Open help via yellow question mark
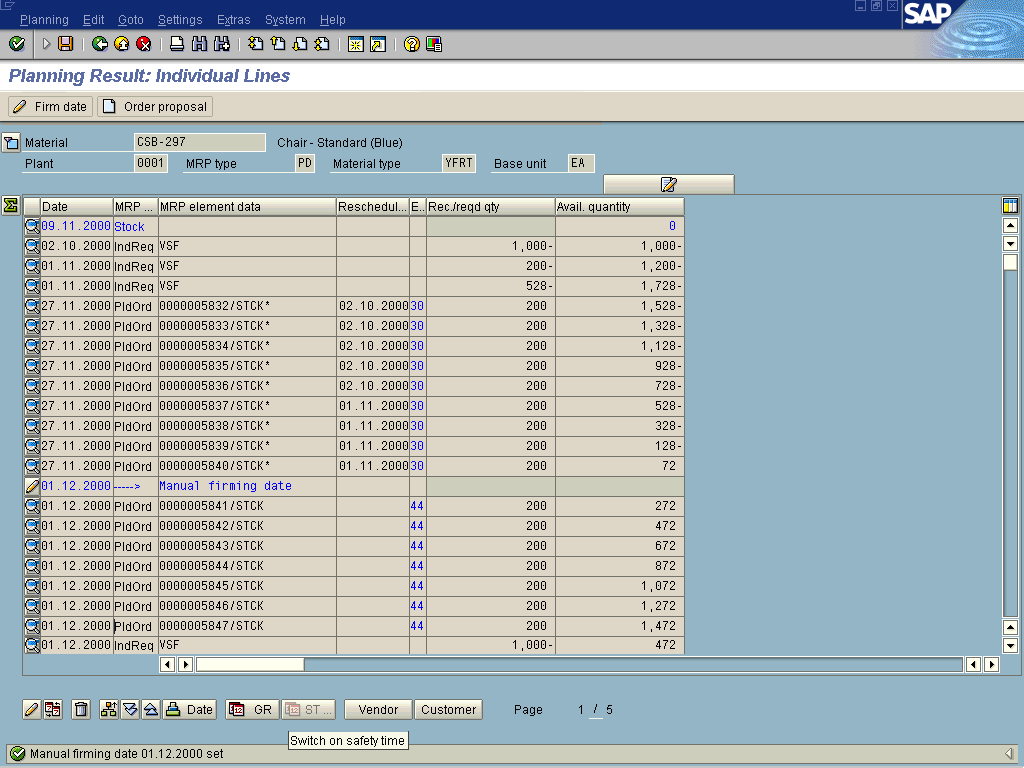This screenshot has width=1024, height=768. pyautogui.click(x=411, y=44)
